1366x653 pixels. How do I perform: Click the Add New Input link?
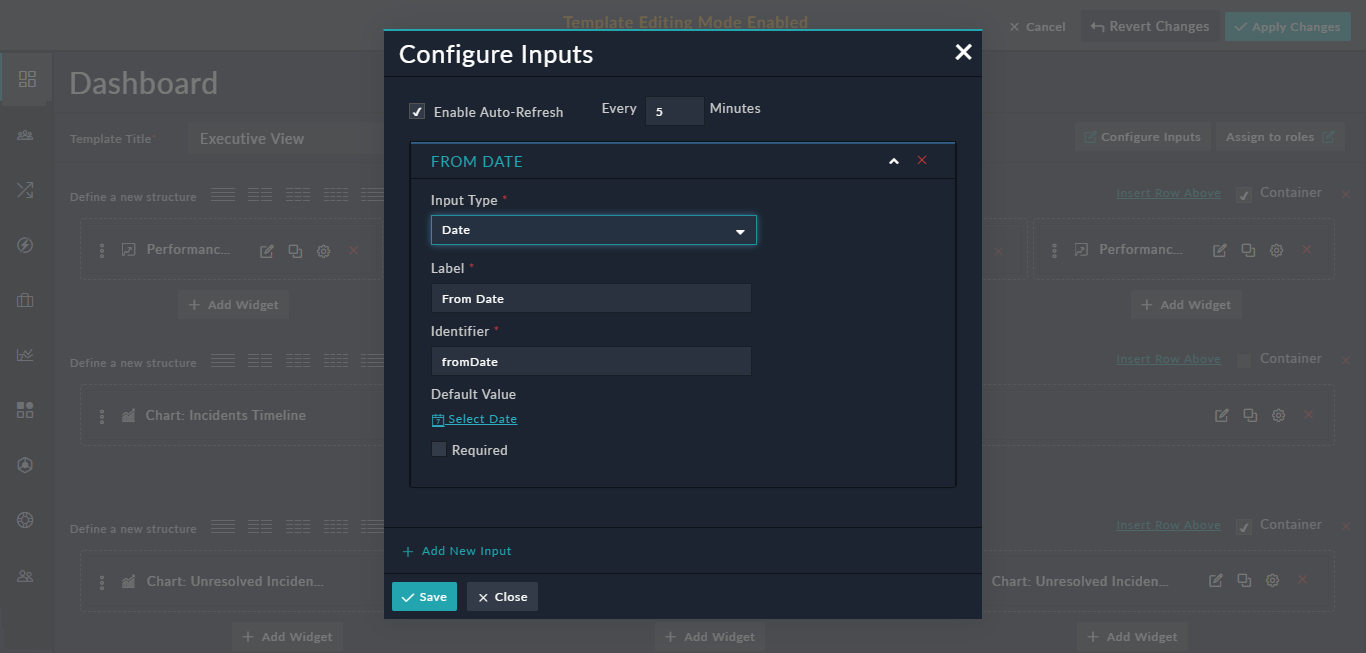point(456,550)
